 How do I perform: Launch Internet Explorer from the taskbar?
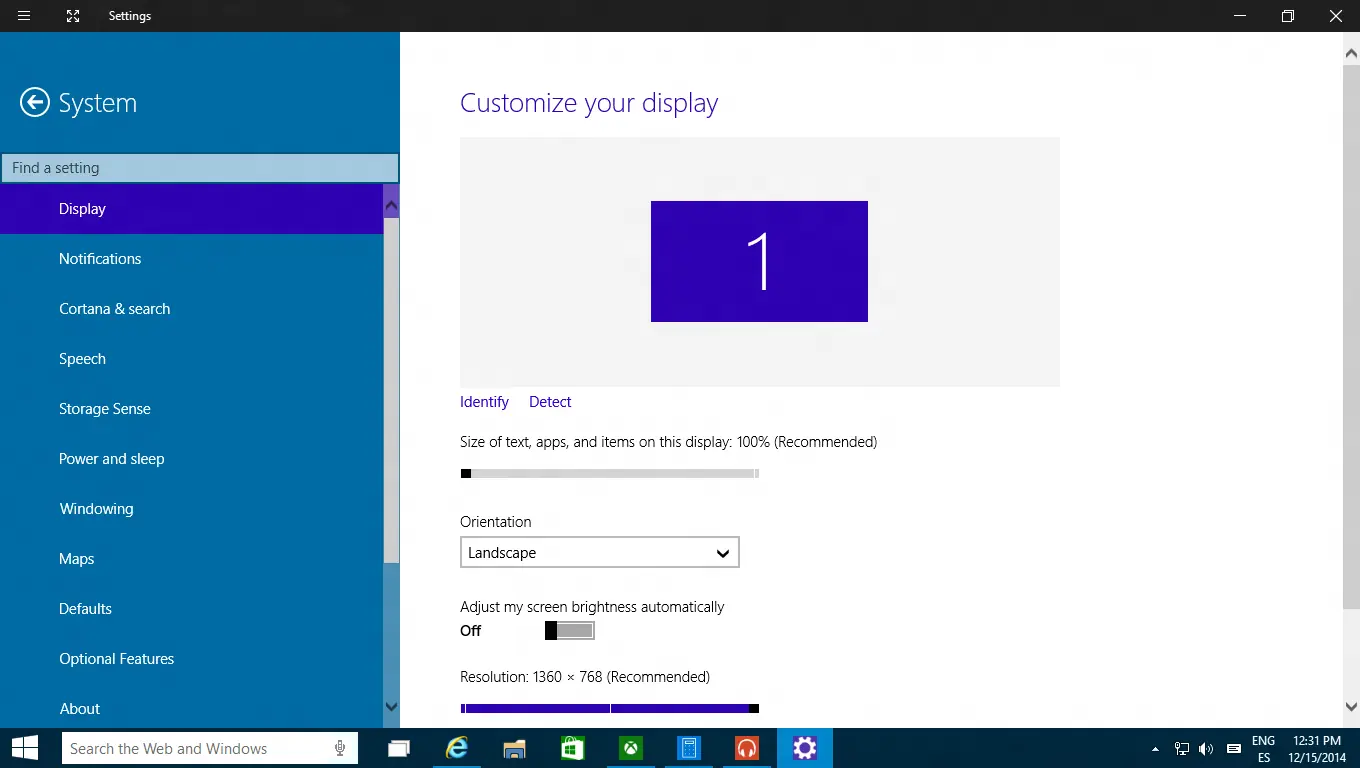pos(457,748)
